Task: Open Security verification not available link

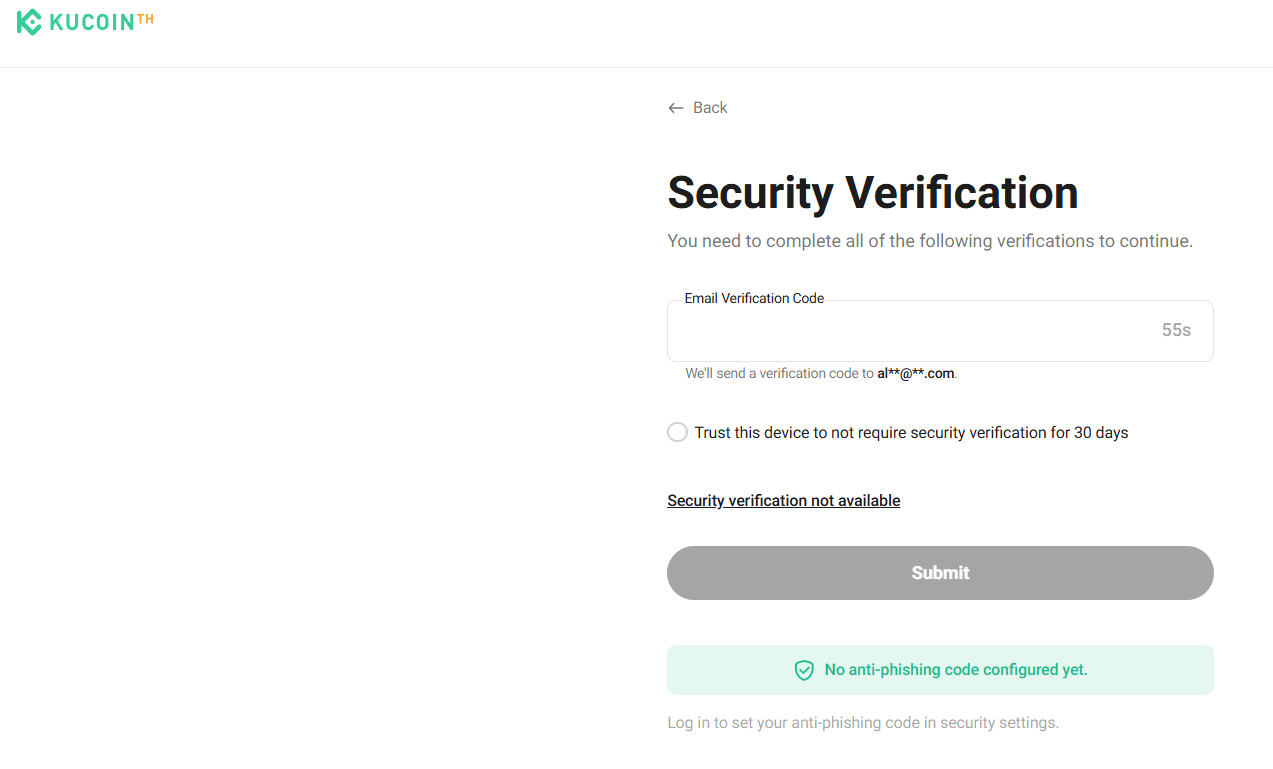Action: pyautogui.click(x=783, y=501)
